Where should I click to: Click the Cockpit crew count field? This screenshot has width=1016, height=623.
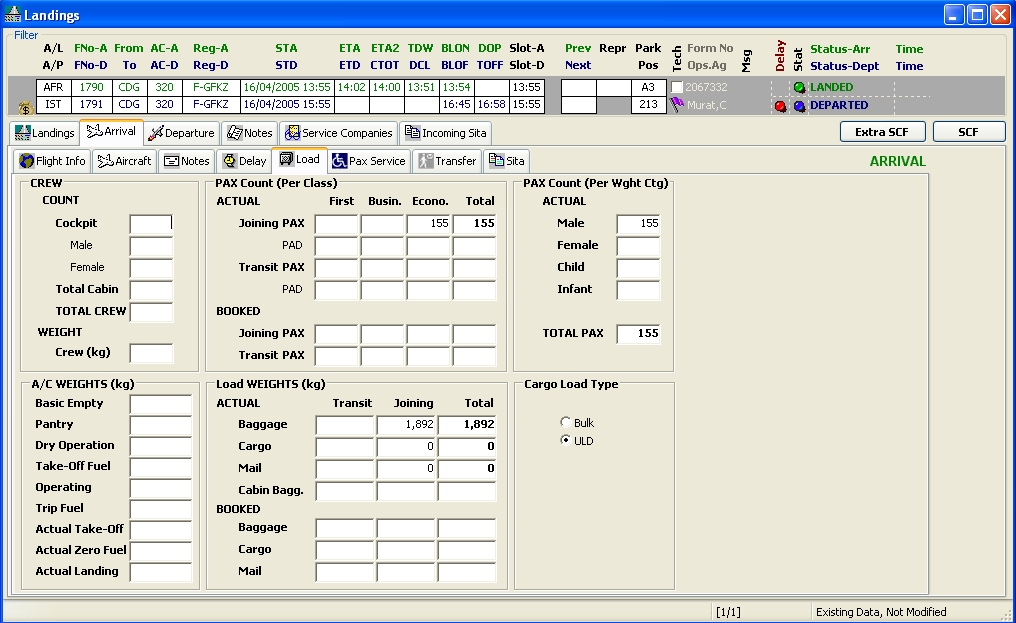(x=150, y=223)
